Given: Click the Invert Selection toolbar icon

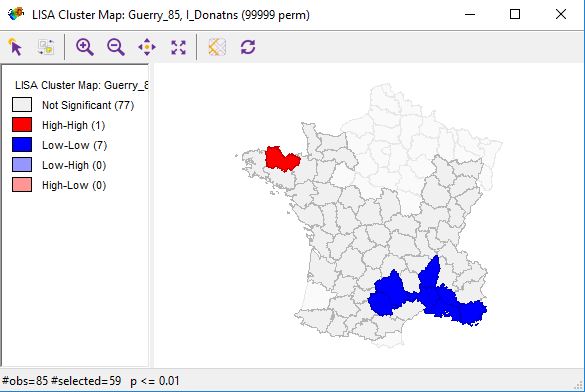Looking at the screenshot, I should pyautogui.click(x=46, y=47).
